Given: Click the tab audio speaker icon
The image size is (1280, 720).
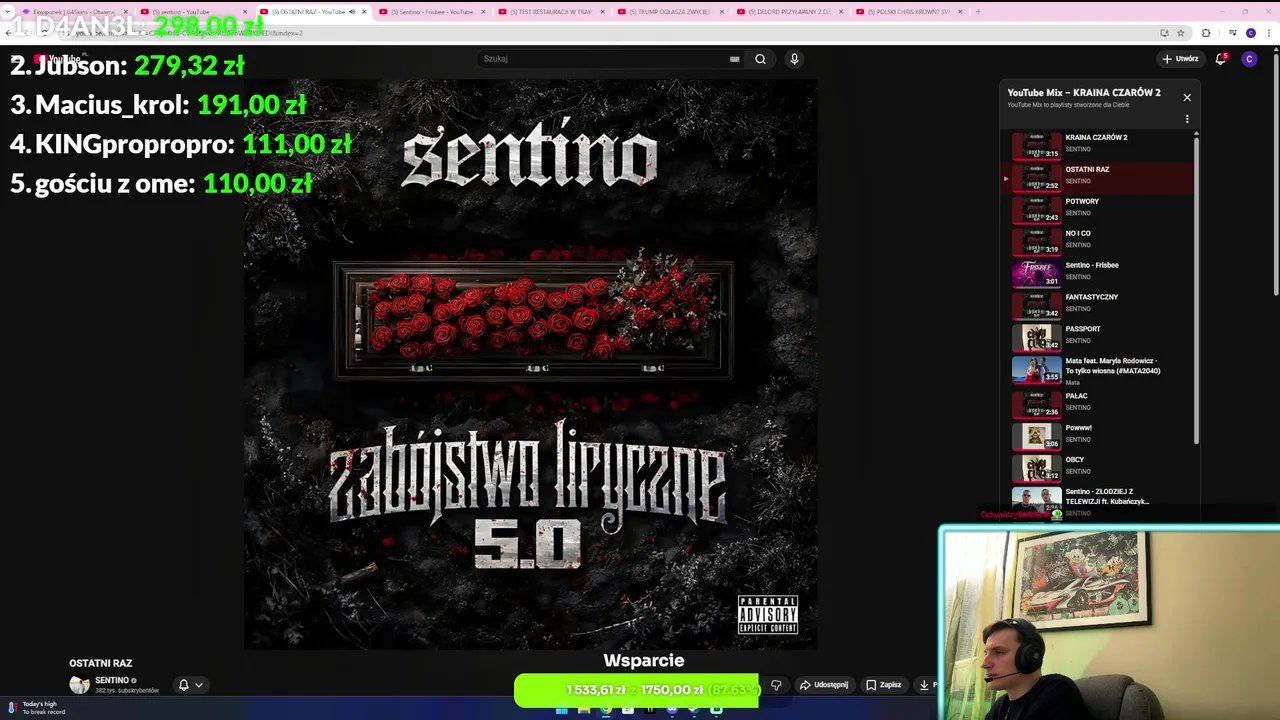Looking at the screenshot, I should coord(352,12).
